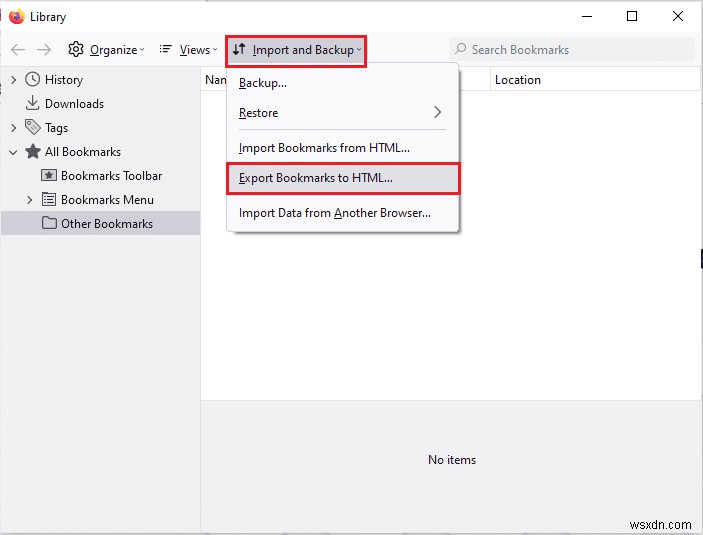Click the Back arrow in Library toolbar
Image resolution: width=703 pixels, height=535 pixels.
tap(18, 50)
